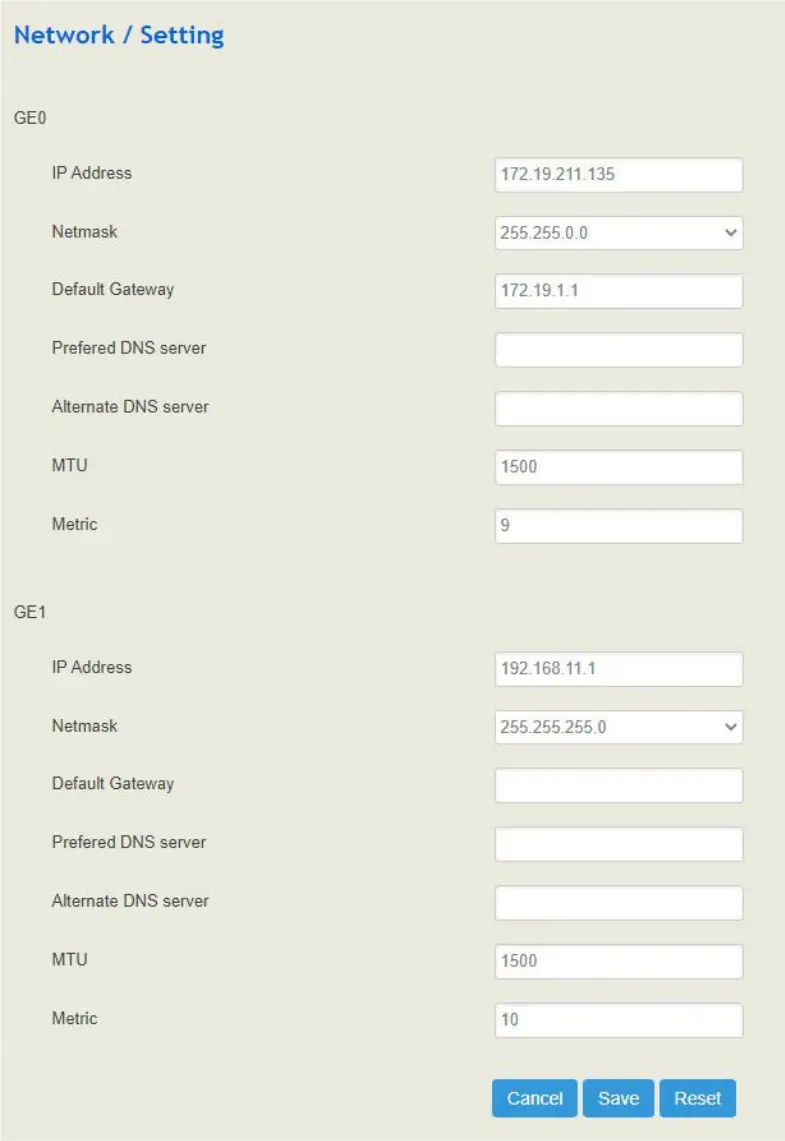Select the GE0 Metric field showing 9
This screenshot has height=1141, width=785.
point(618,525)
